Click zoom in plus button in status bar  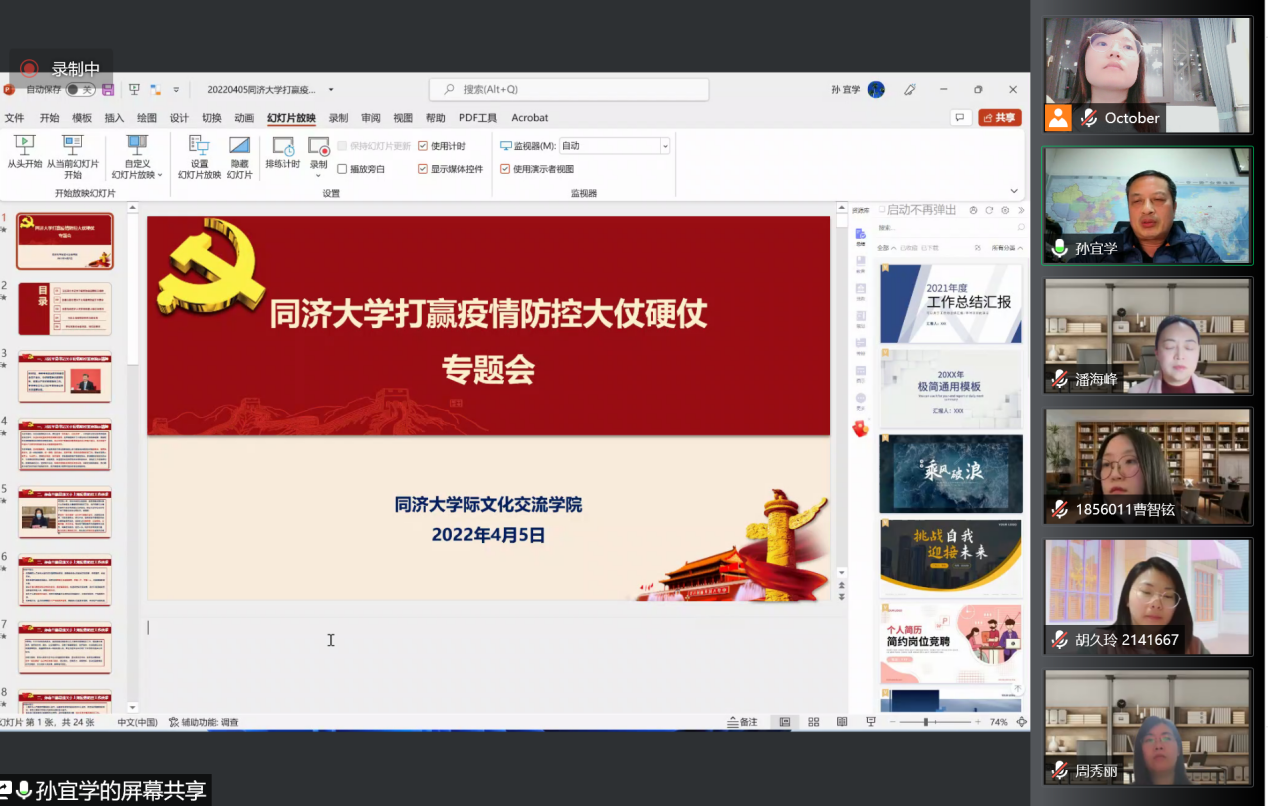click(978, 722)
